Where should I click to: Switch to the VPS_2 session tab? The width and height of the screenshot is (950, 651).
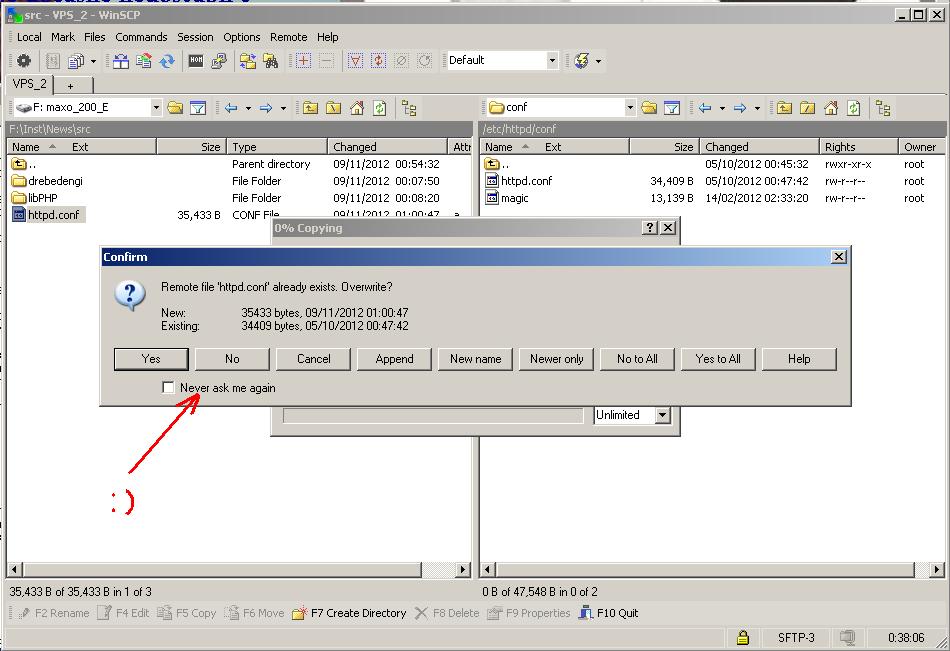tap(29, 85)
